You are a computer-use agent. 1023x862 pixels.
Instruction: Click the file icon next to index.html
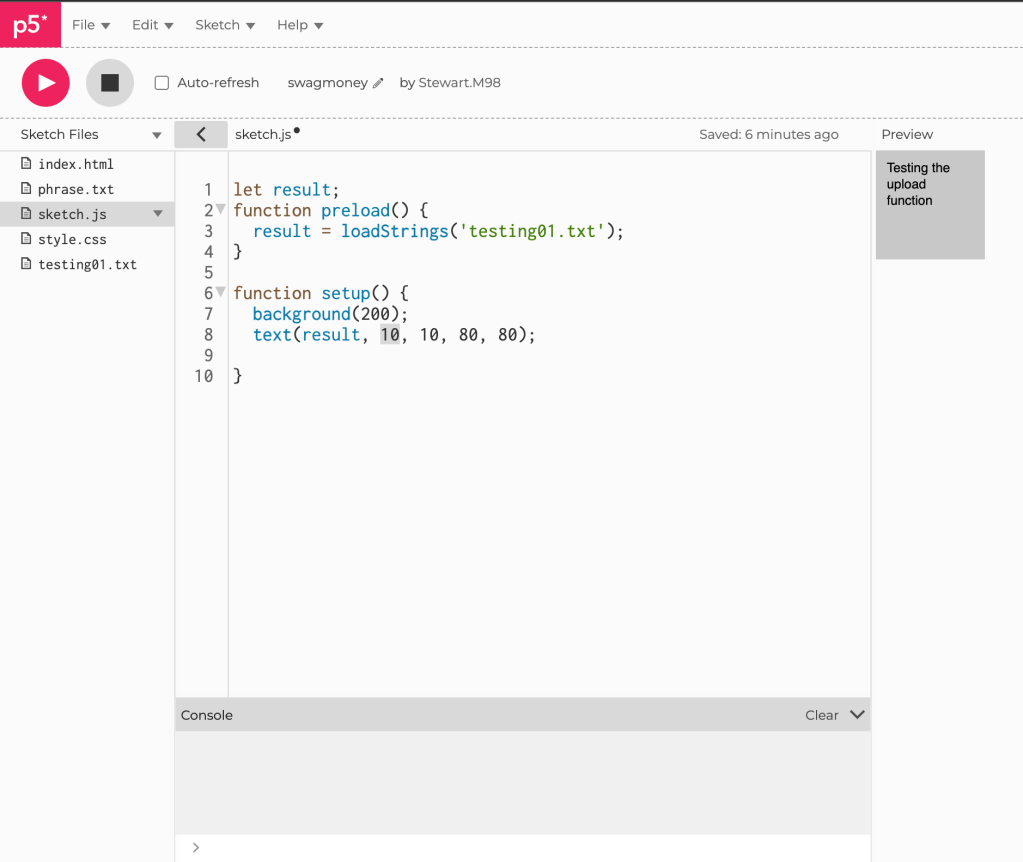(x=27, y=164)
